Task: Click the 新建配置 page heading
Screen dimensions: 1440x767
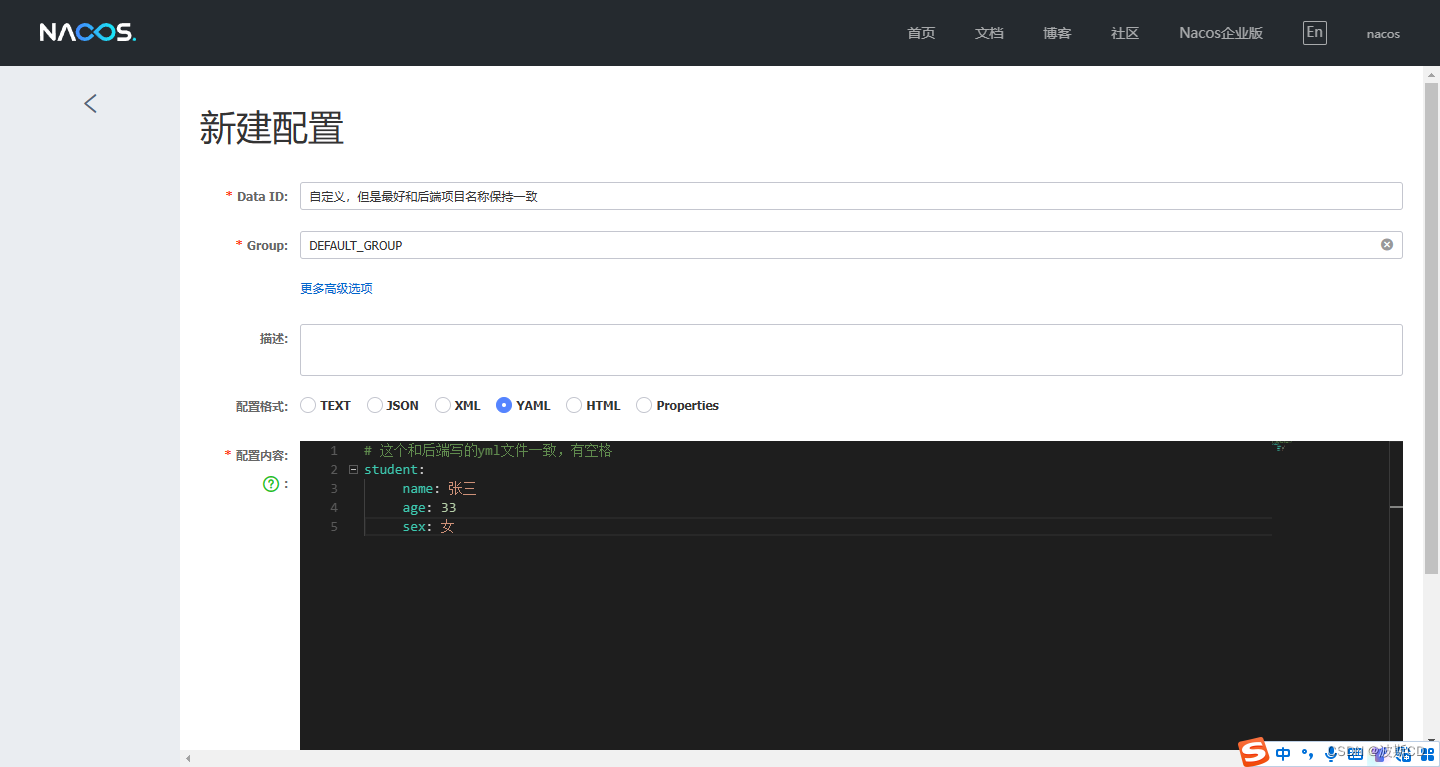Action: coord(272,128)
